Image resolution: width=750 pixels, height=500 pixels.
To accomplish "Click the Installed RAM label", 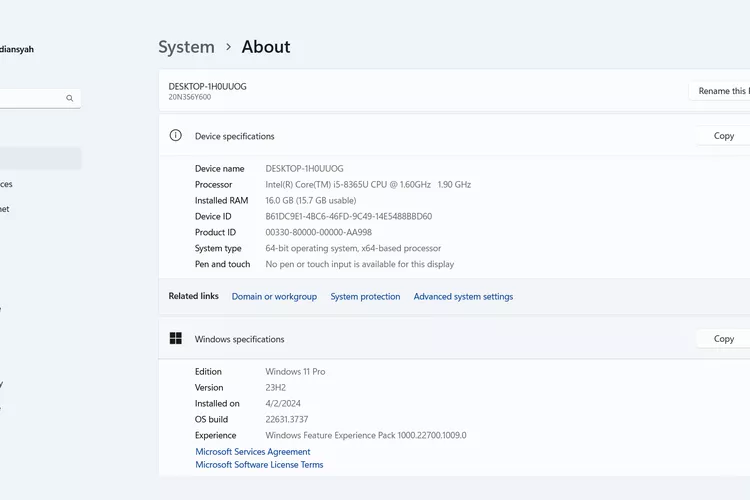I will tap(221, 200).
